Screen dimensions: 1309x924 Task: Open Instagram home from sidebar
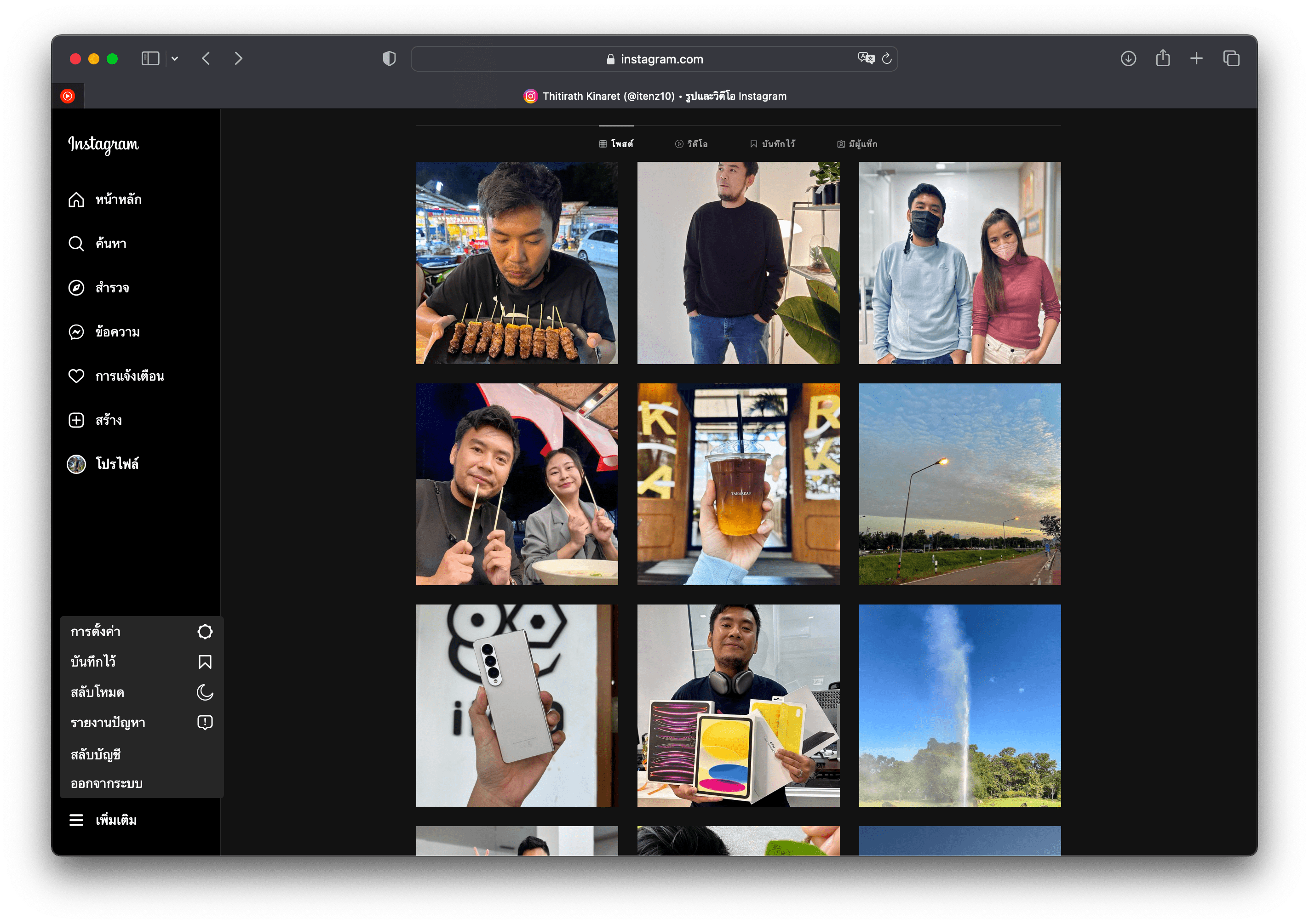(x=76, y=200)
